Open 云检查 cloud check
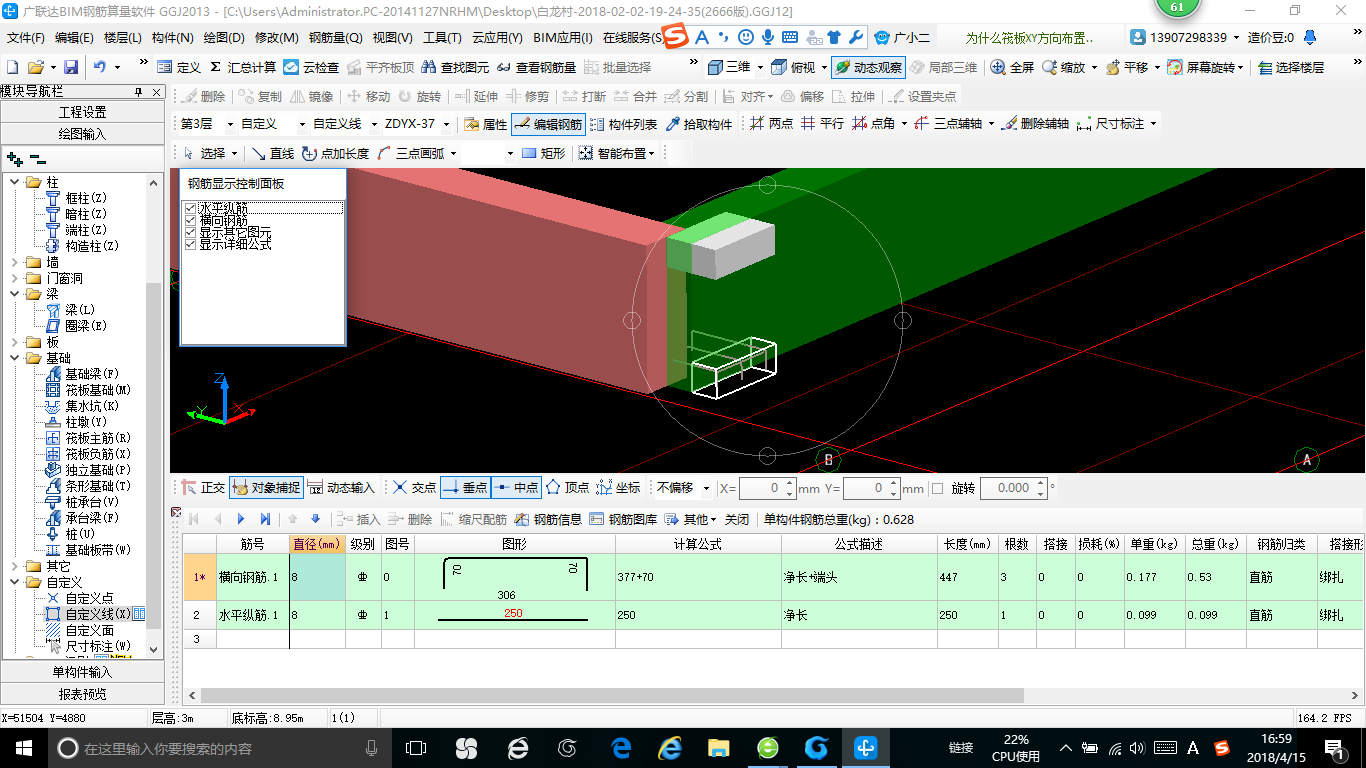The height and width of the screenshot is (768, 1366). 311,67
